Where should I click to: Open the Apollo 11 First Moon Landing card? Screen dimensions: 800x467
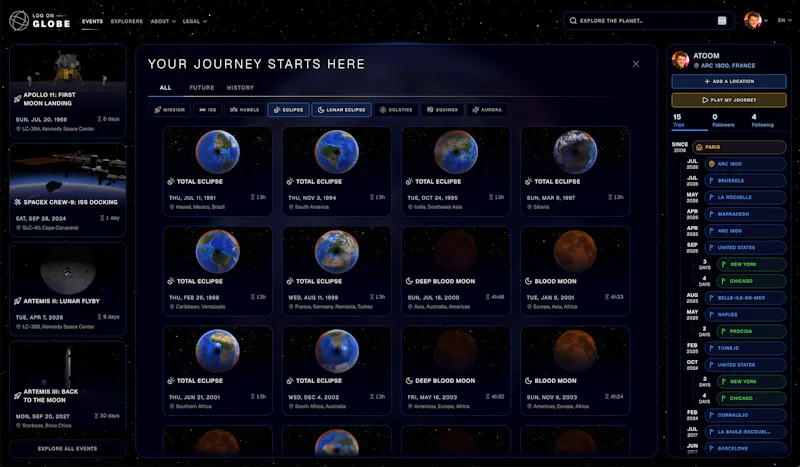(67, 91)
